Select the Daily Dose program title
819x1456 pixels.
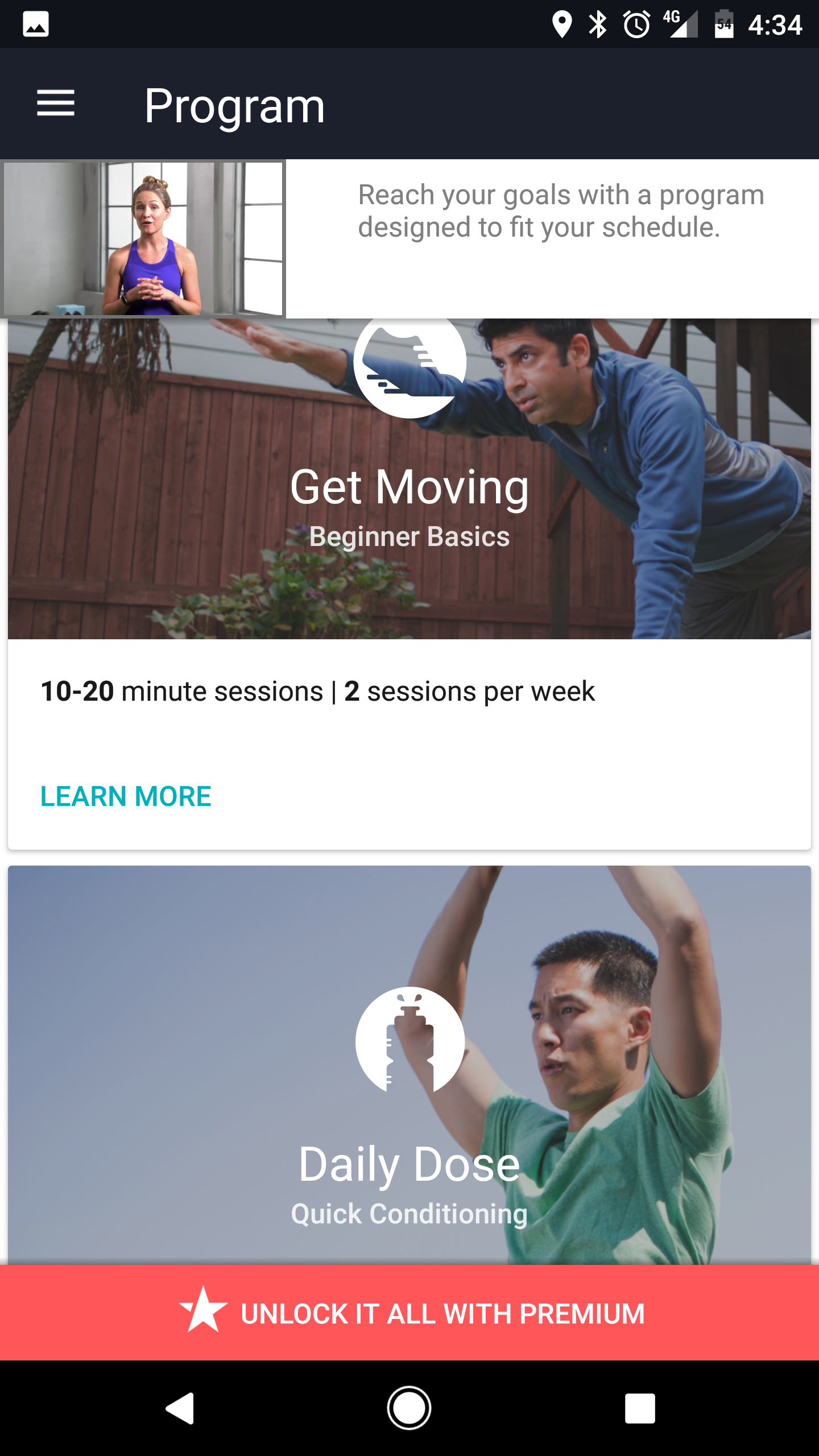[x=409, y=1164]
